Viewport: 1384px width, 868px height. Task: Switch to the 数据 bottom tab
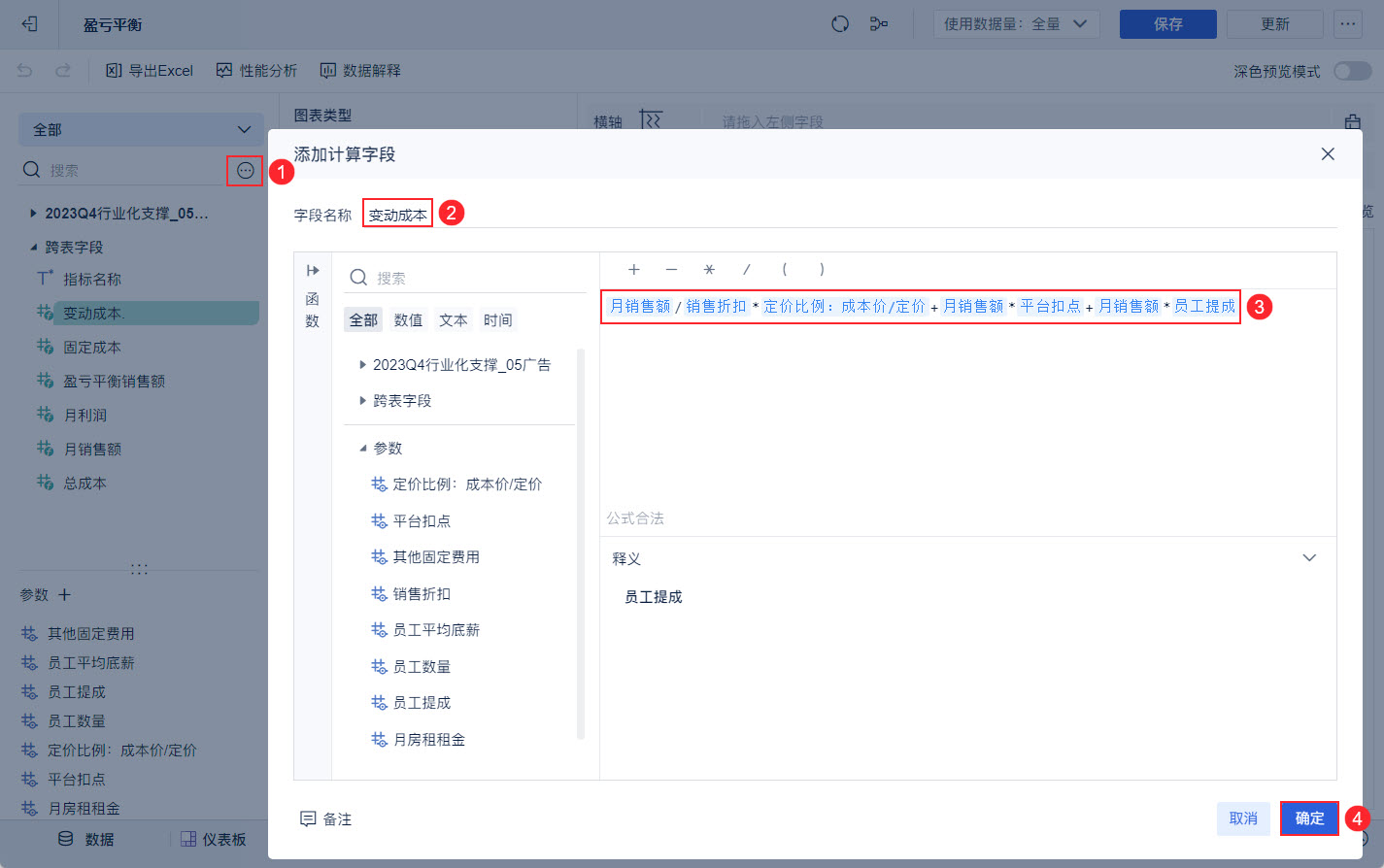click(x=85, y=839)
